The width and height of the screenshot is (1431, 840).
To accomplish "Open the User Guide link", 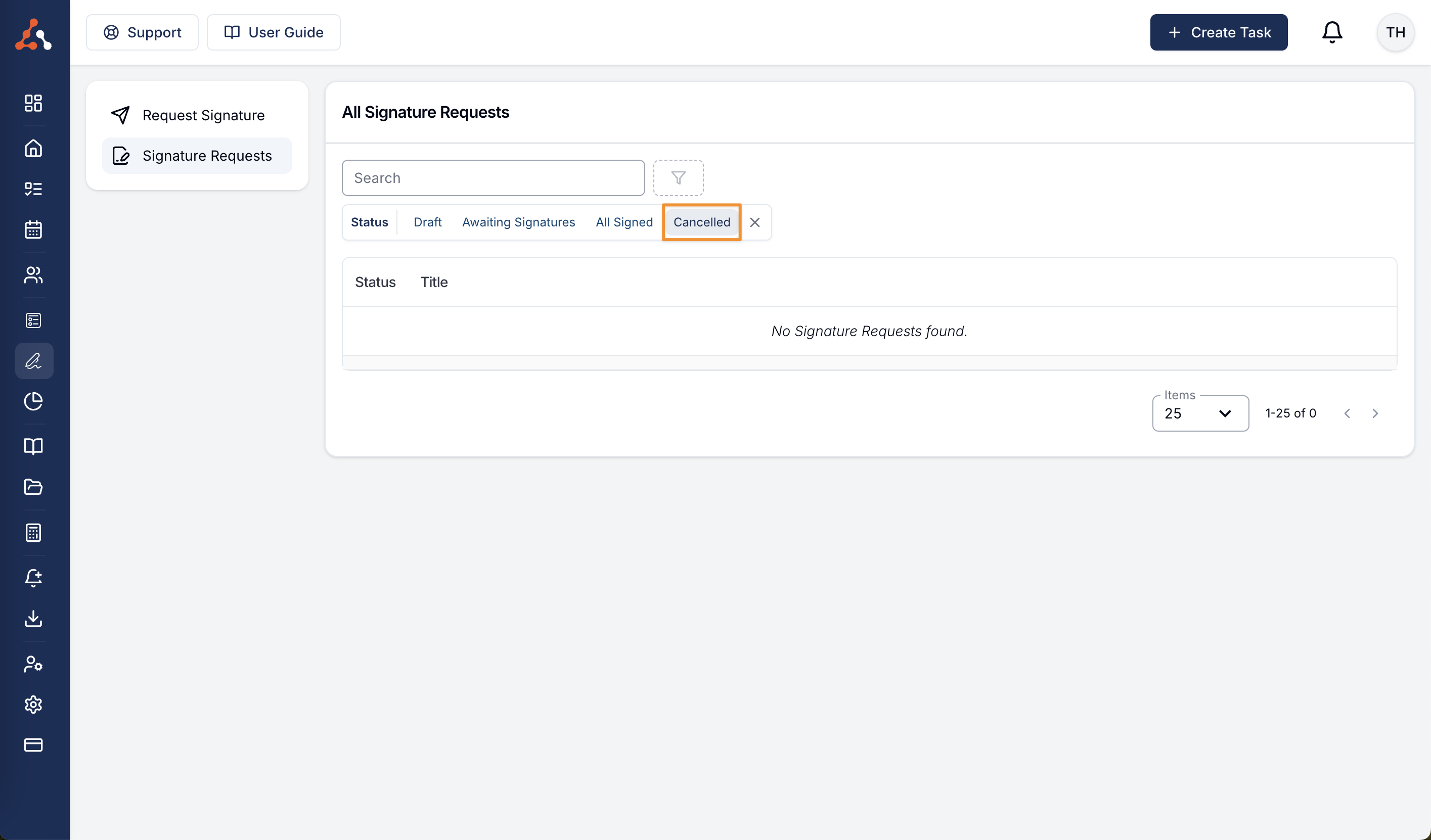I will (273, 32).
